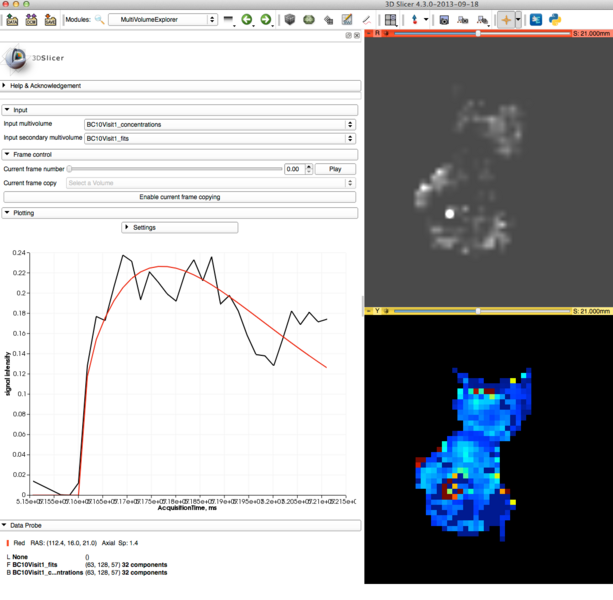Expand the Help & Acknowledgement section

click(181, 86)
